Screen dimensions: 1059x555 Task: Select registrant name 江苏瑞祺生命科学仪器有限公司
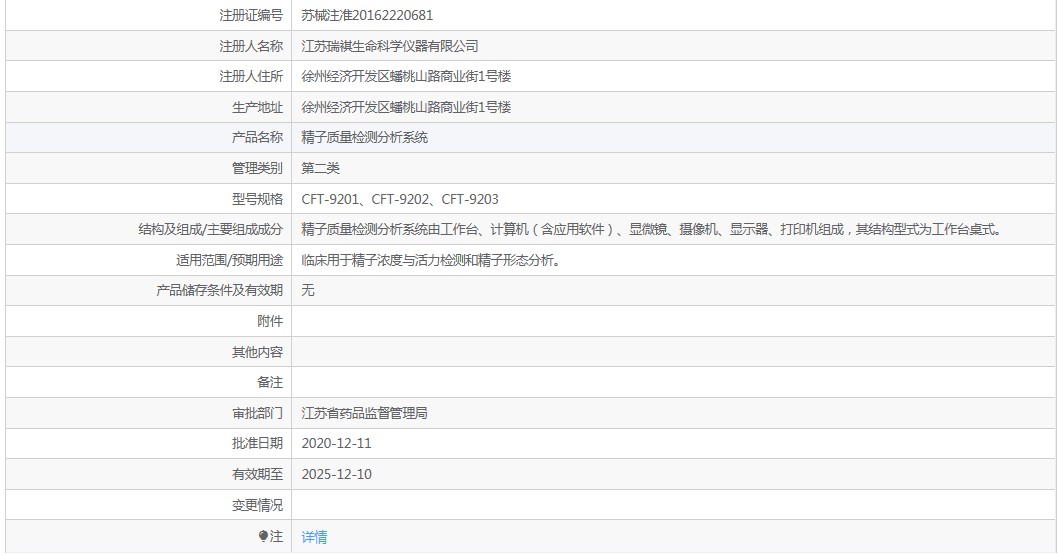pos(390,46)
